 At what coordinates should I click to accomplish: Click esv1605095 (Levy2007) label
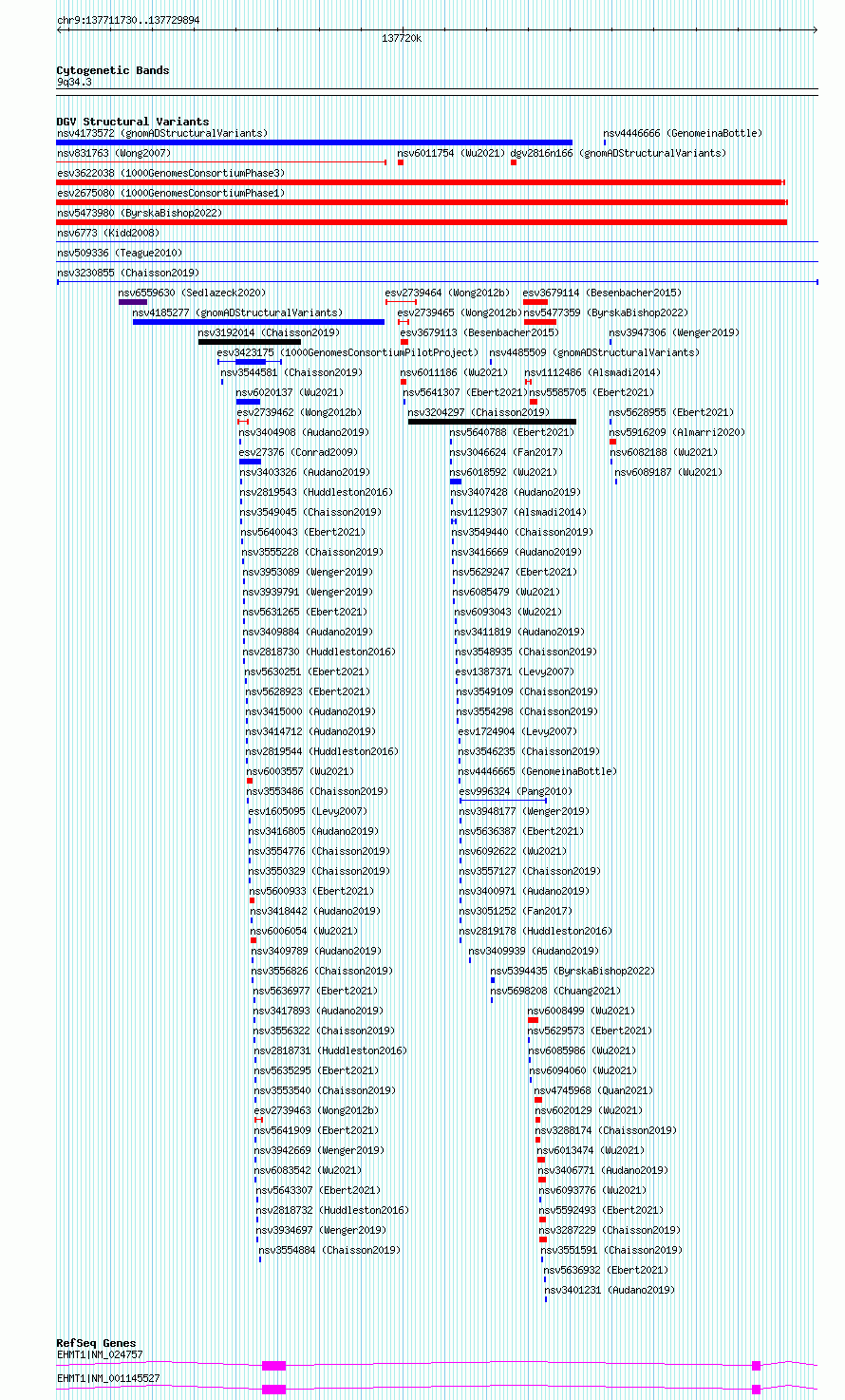click(308, 812)
